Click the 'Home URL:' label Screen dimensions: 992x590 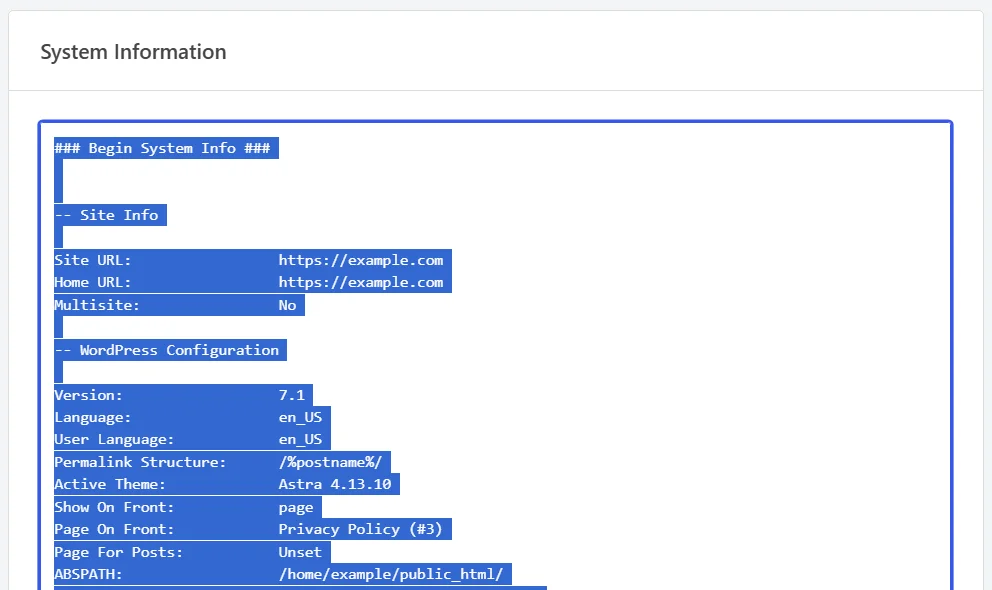click(x=93, y=282)
